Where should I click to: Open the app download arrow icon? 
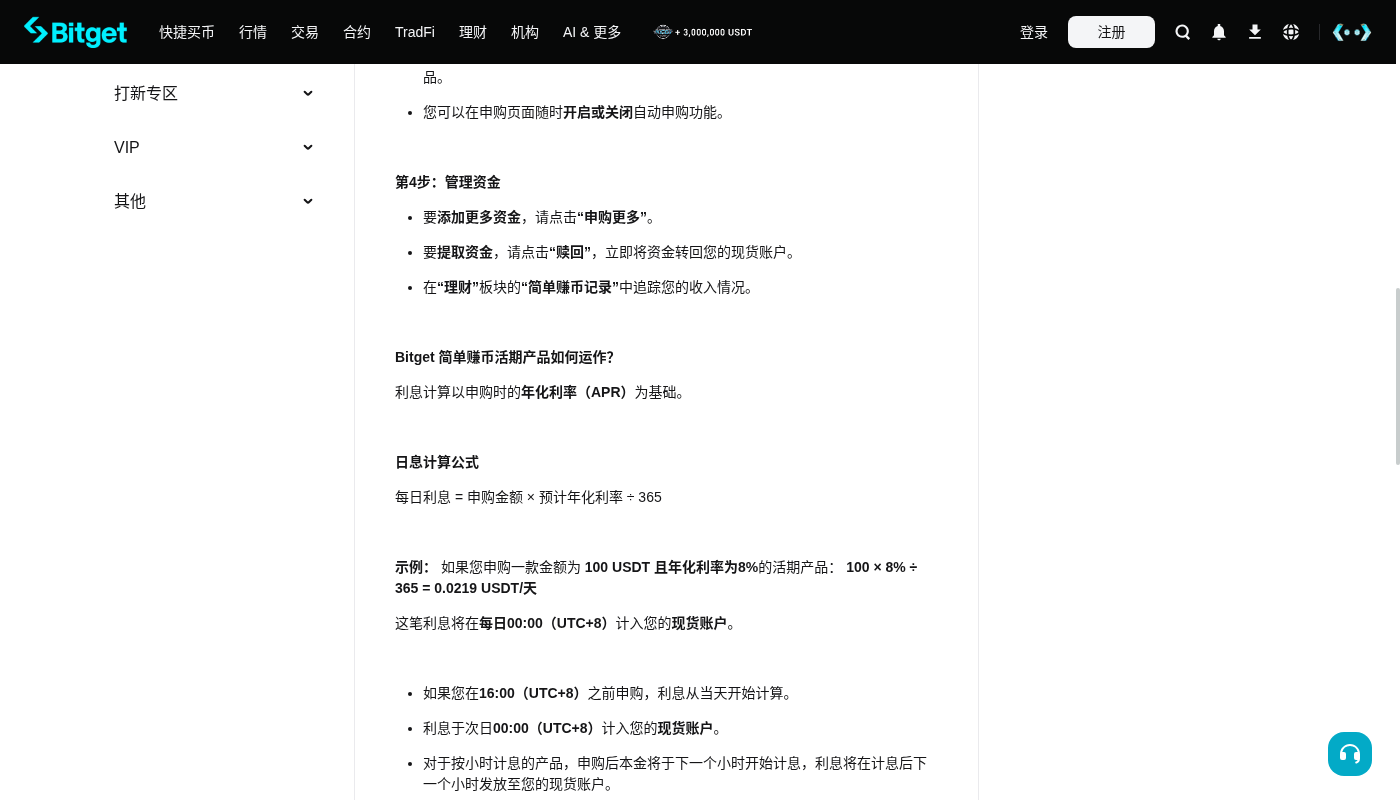(1255, 32)
